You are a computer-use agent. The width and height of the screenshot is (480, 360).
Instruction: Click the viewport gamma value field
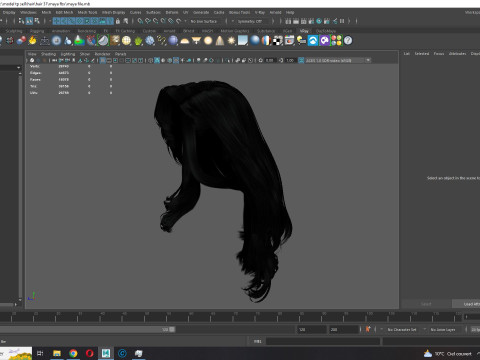tap(290, 60)
